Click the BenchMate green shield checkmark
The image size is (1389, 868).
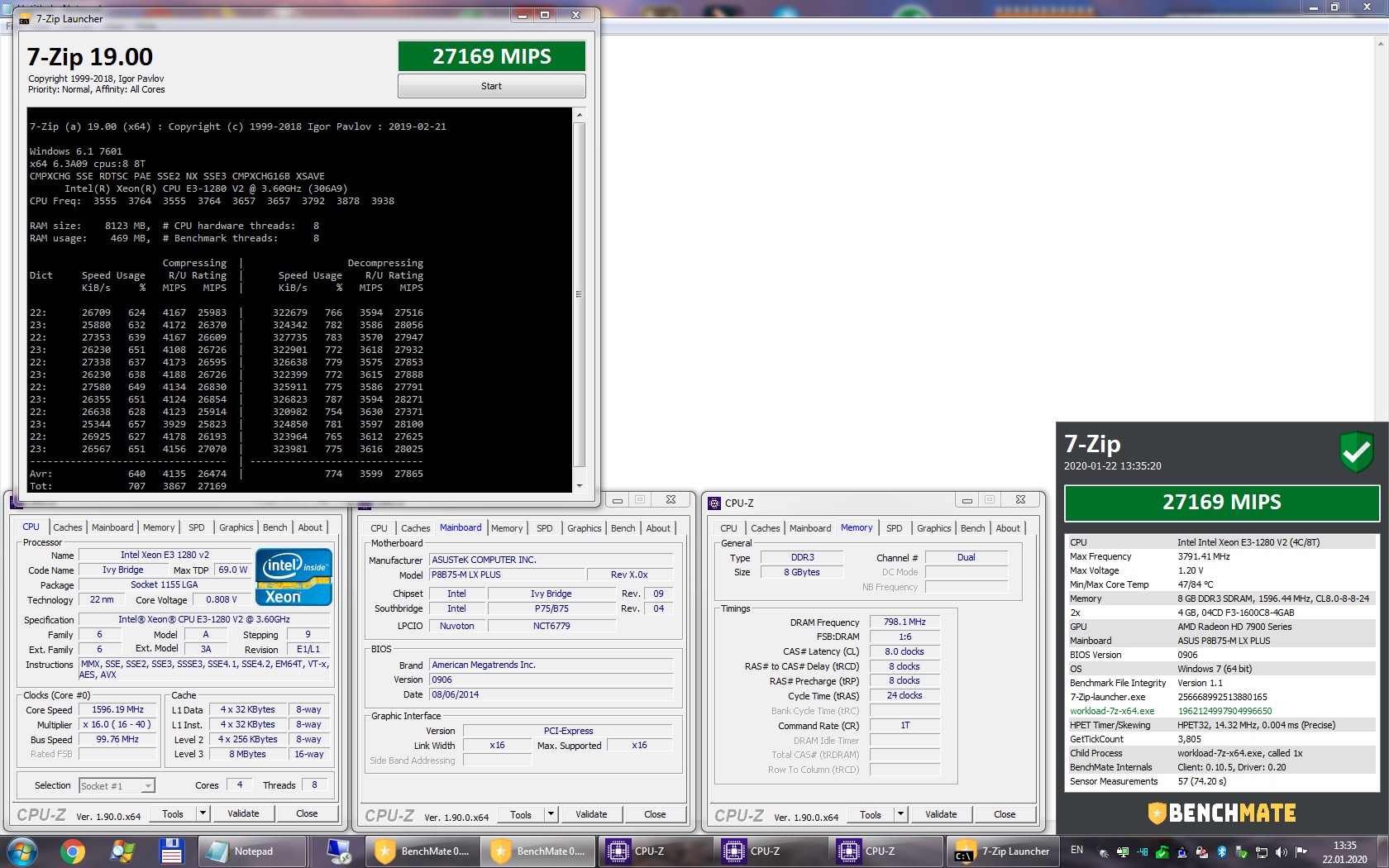click(x=1356, y=452)
